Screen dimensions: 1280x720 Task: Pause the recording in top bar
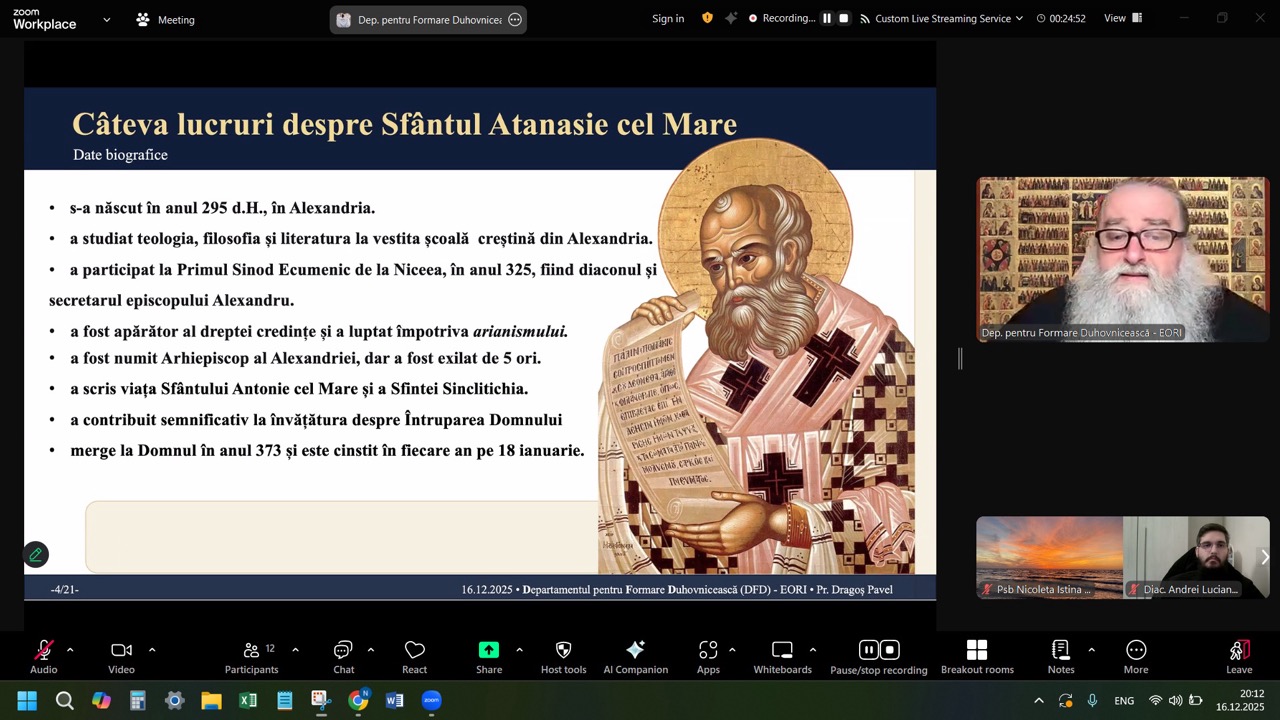[x=827, y=18]
